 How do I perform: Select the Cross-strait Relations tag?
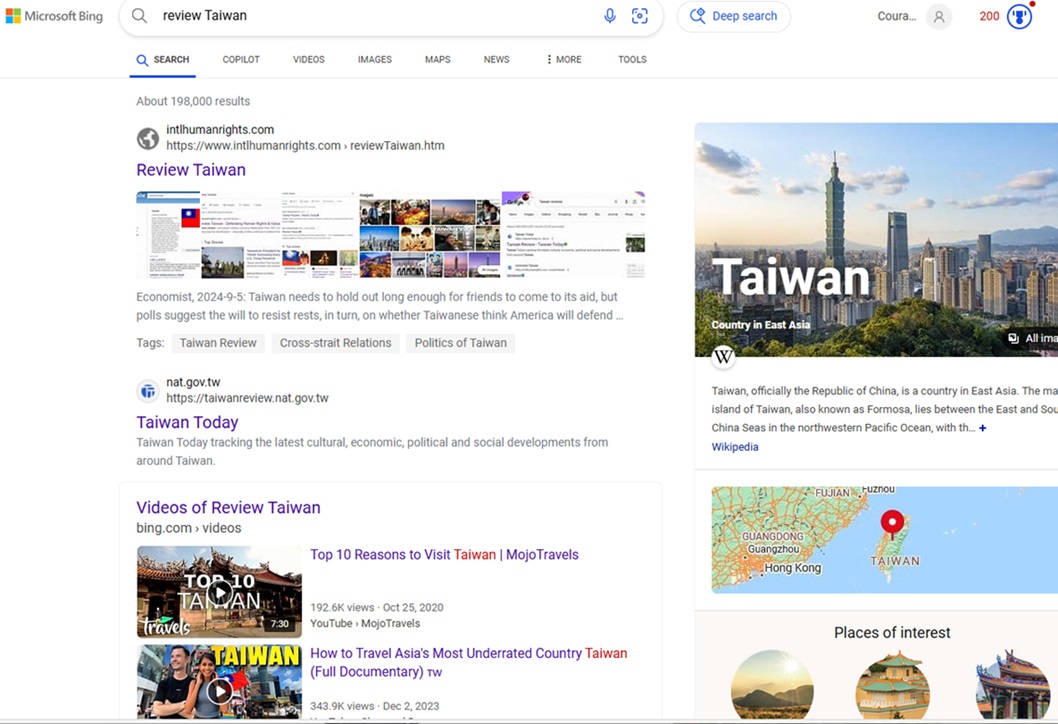coord(335,343)
